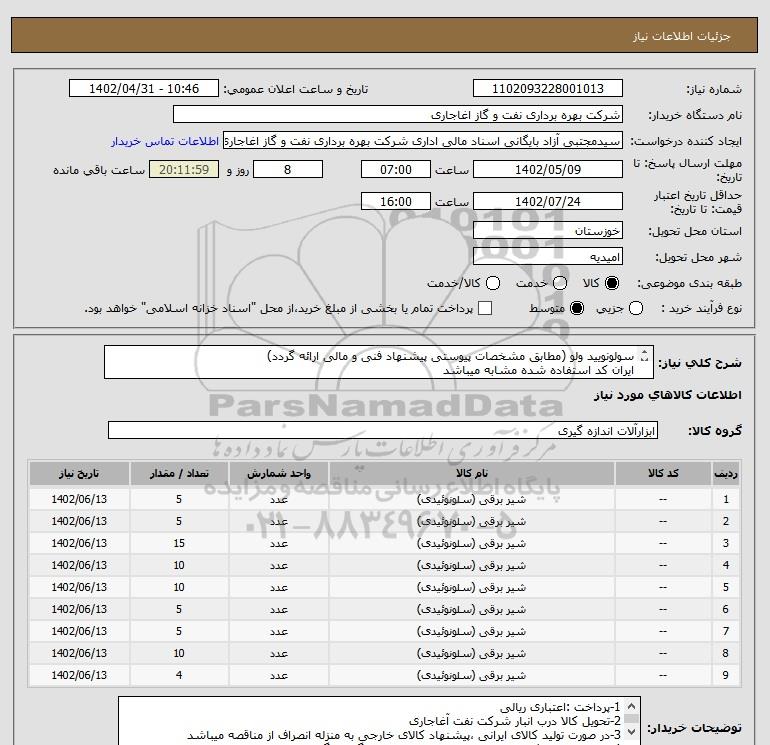Click the request creator name field
The image size is (770, 745).
pyautogui.click(x=423, y=141)
